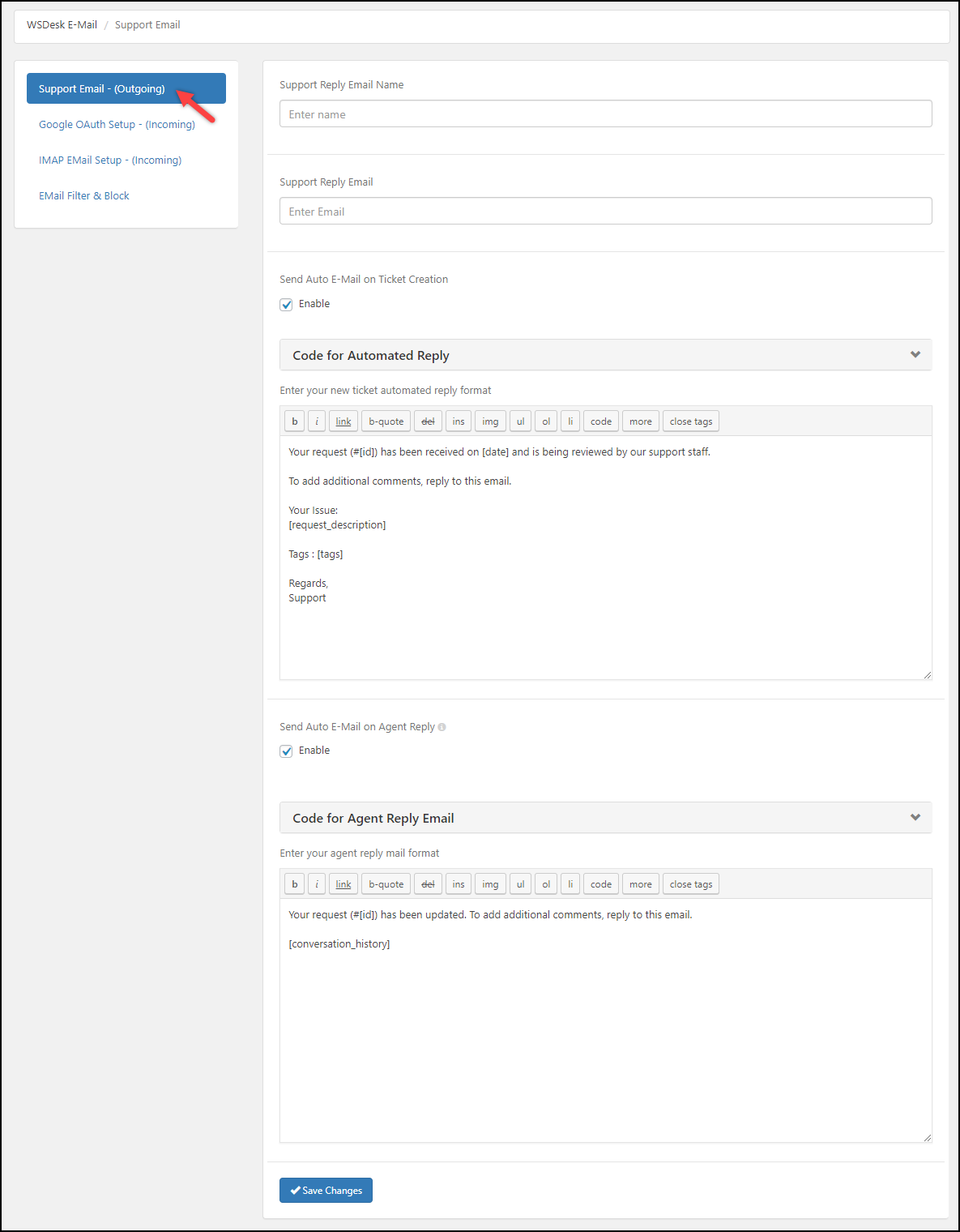The width and height of the screenshot is (960, 1232).
Task: Click close tags in automated reply editor
Action: click(691, 421)
